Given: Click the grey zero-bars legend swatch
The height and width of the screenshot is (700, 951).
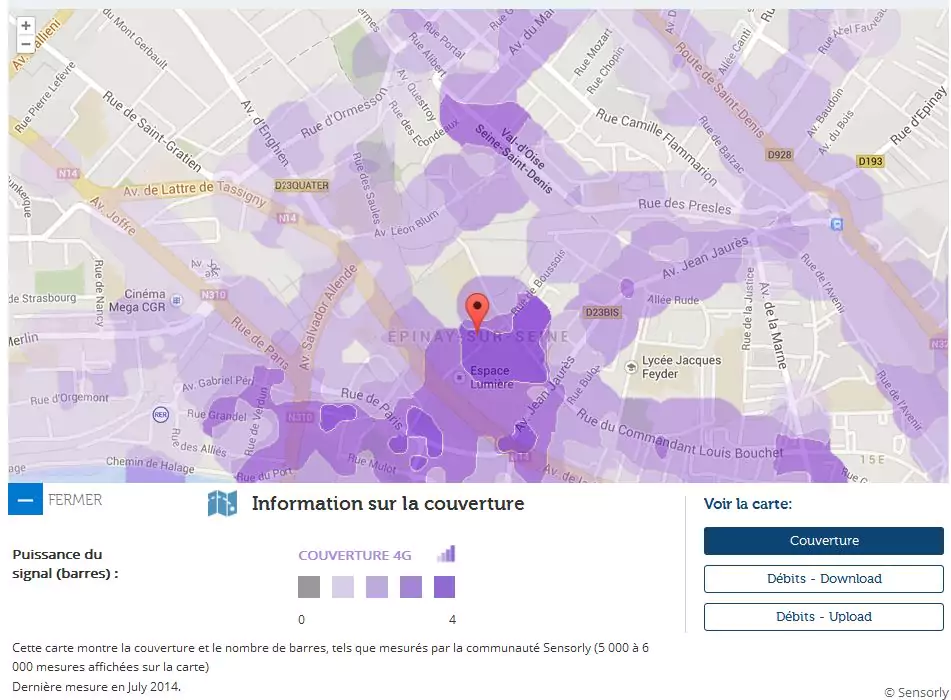Looking at the screenshot, I should [x=309, y=587].
